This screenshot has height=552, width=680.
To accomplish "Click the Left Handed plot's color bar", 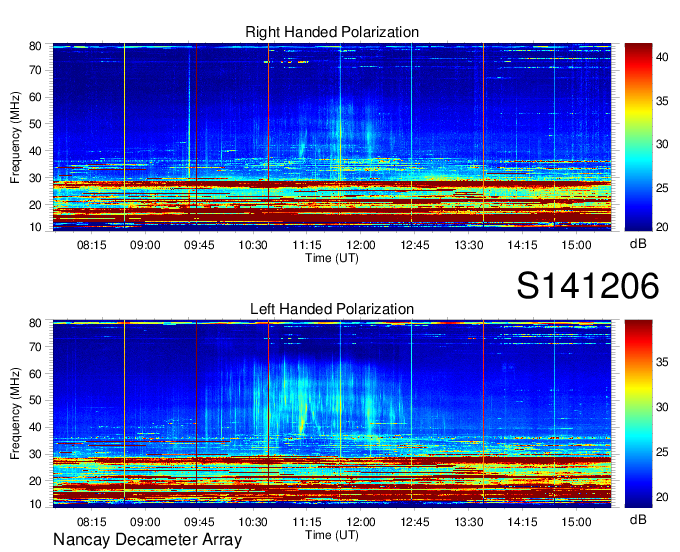I will [x=638, y=414].
